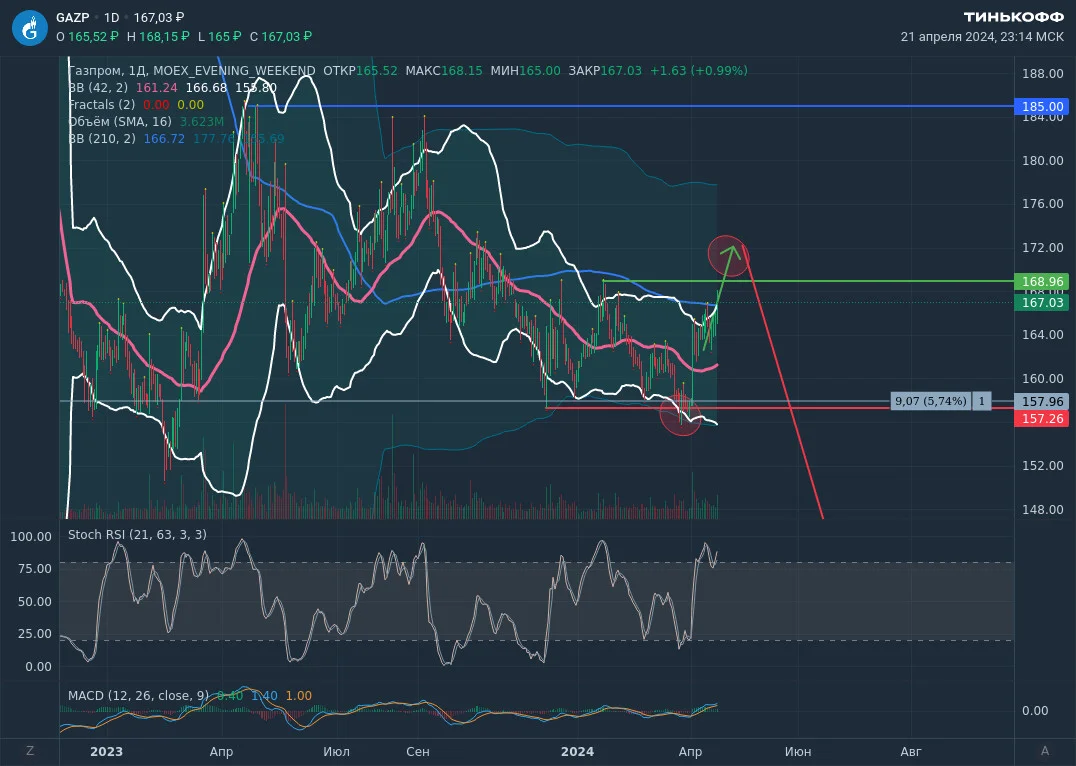
Task: Click the Газпром, 1Д, MOEX_EVENING_WEEKEND chart title
Action: 191,71
